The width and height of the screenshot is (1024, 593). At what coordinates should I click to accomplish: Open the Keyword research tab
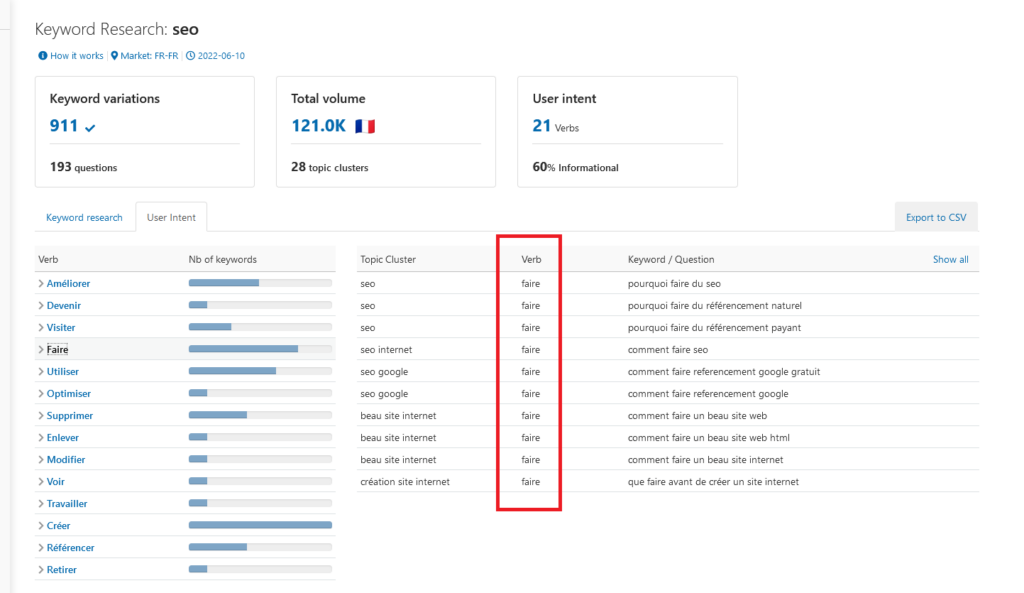84,217
